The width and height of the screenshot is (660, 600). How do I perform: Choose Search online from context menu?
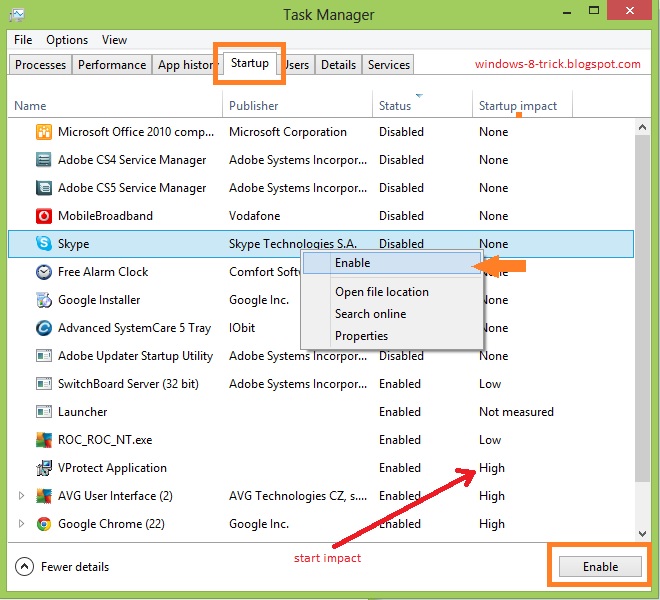[x=392, y=314]
